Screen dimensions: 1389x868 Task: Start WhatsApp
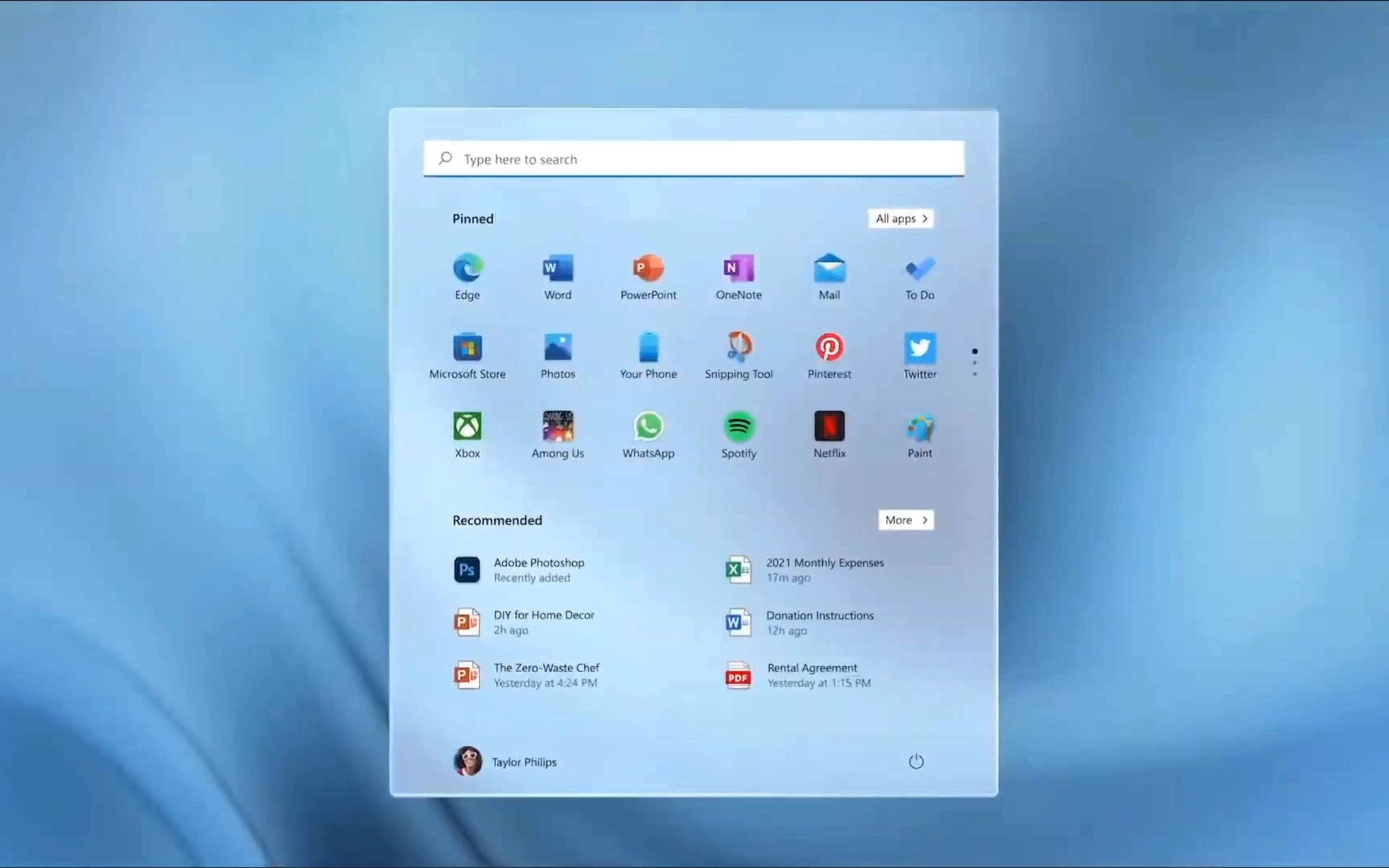coord(648,434)
